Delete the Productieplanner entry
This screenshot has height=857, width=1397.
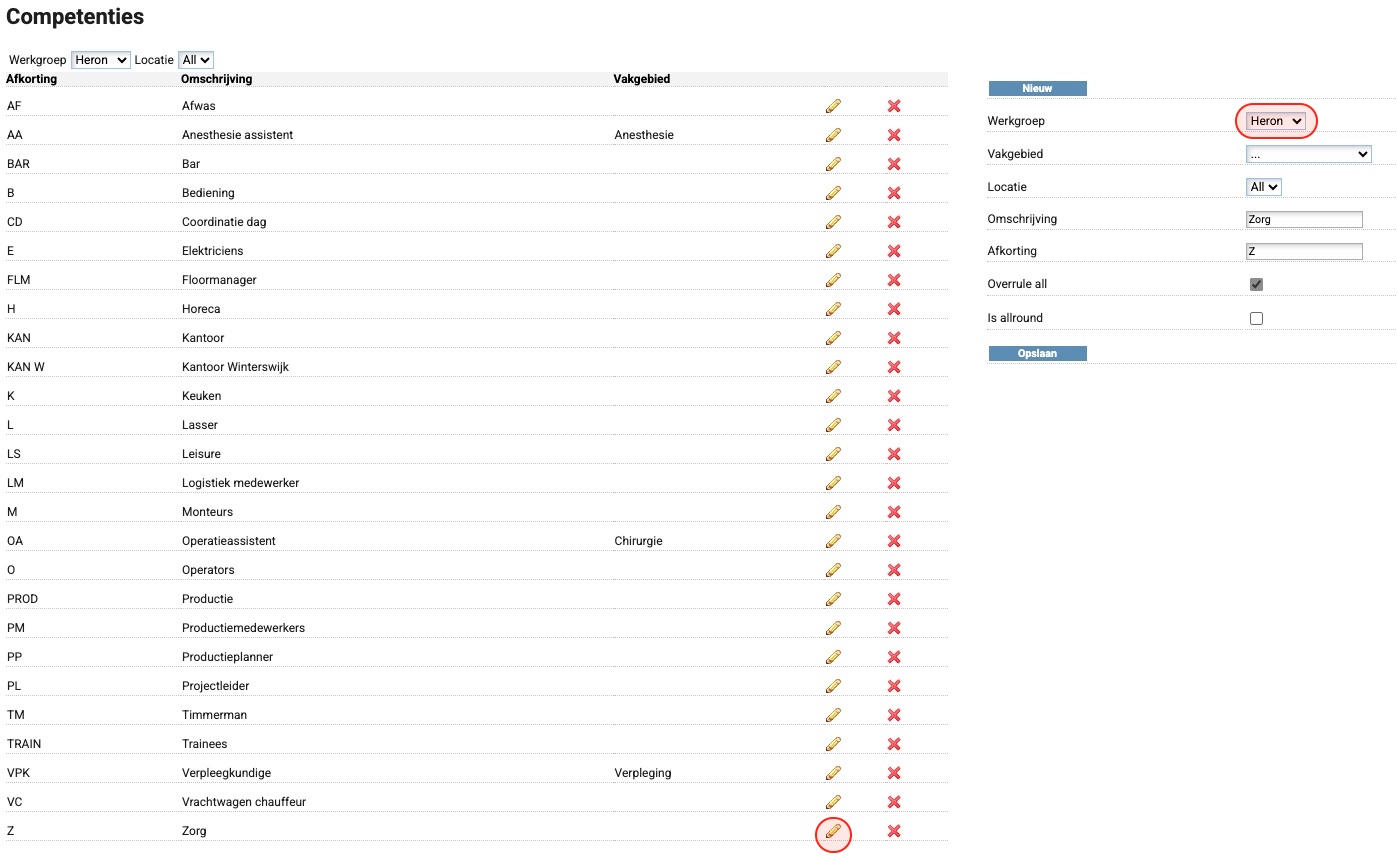(x=894, y=657)
